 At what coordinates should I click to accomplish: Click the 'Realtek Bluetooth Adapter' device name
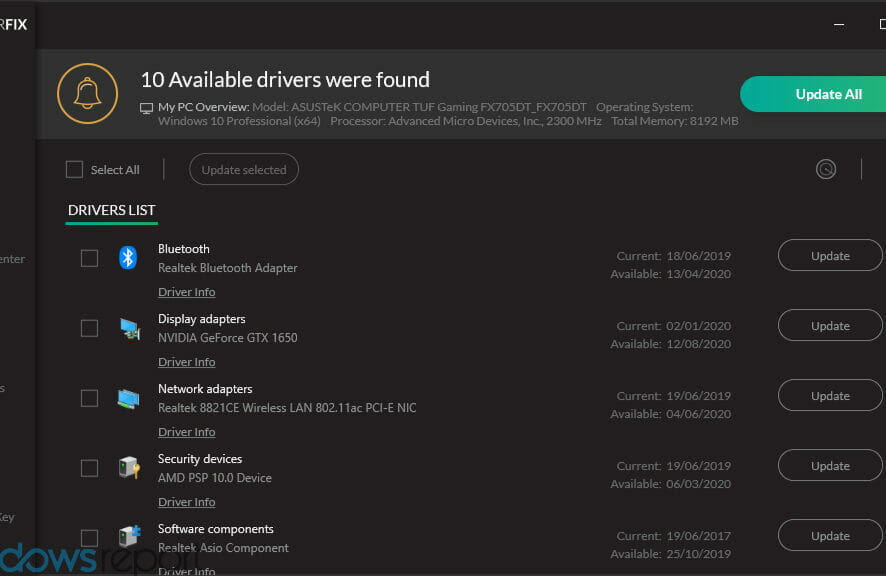[228, 268]
